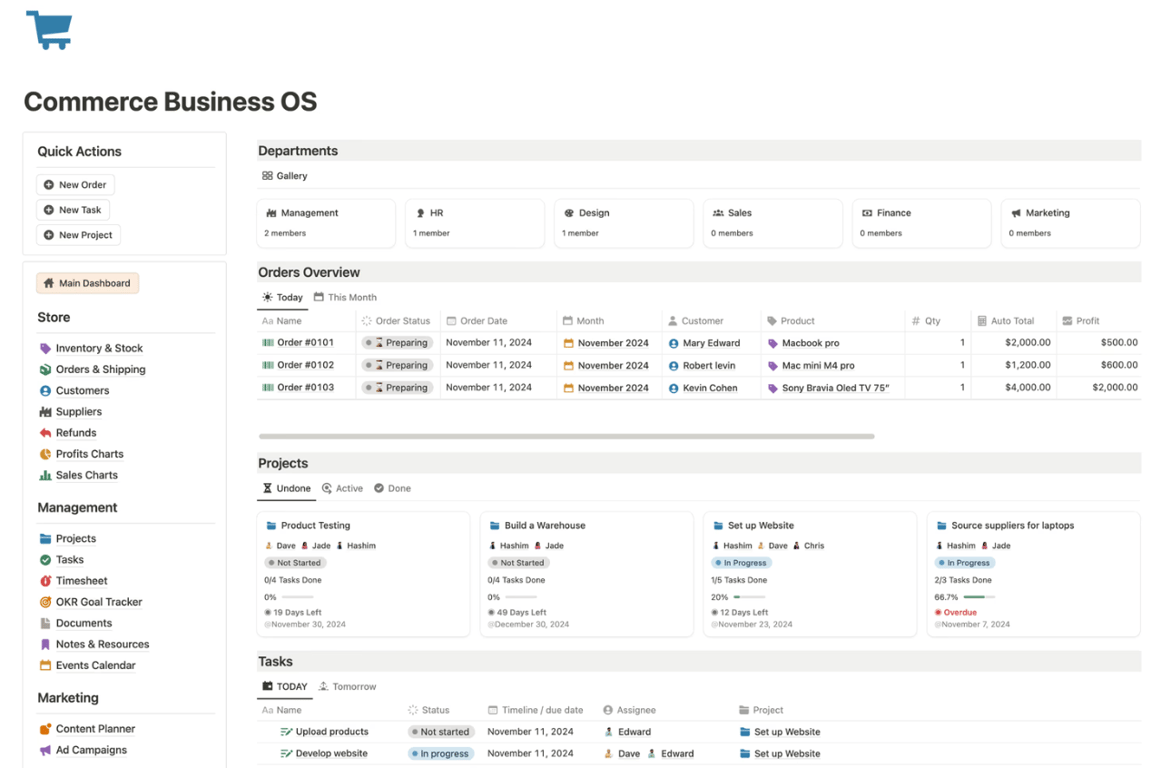1161x768 pixels.
Task: Click the Inventory & Stock tag icon
Action: tap(45, 348)
